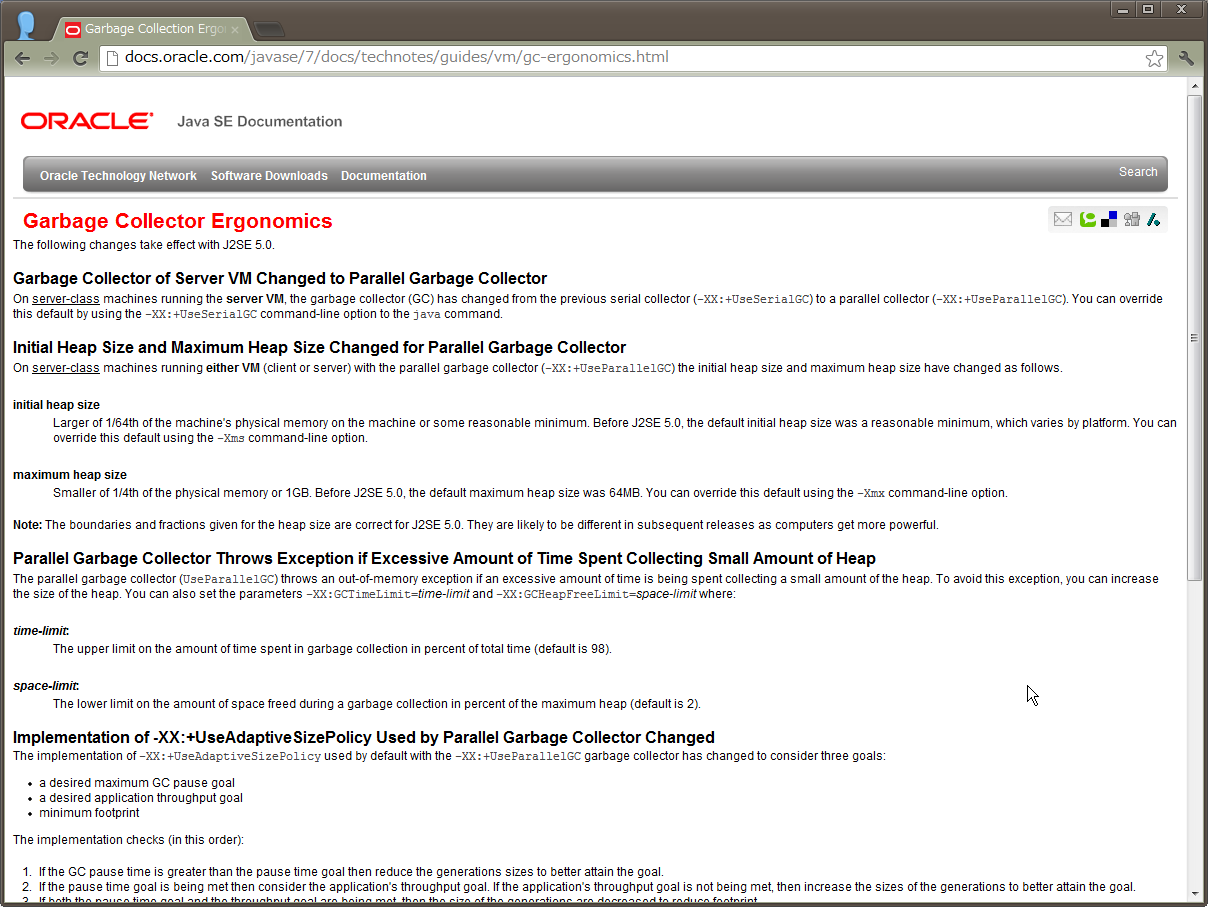Click the browser Back arrow button
The image size is (1208, 907).
point(22,58)
